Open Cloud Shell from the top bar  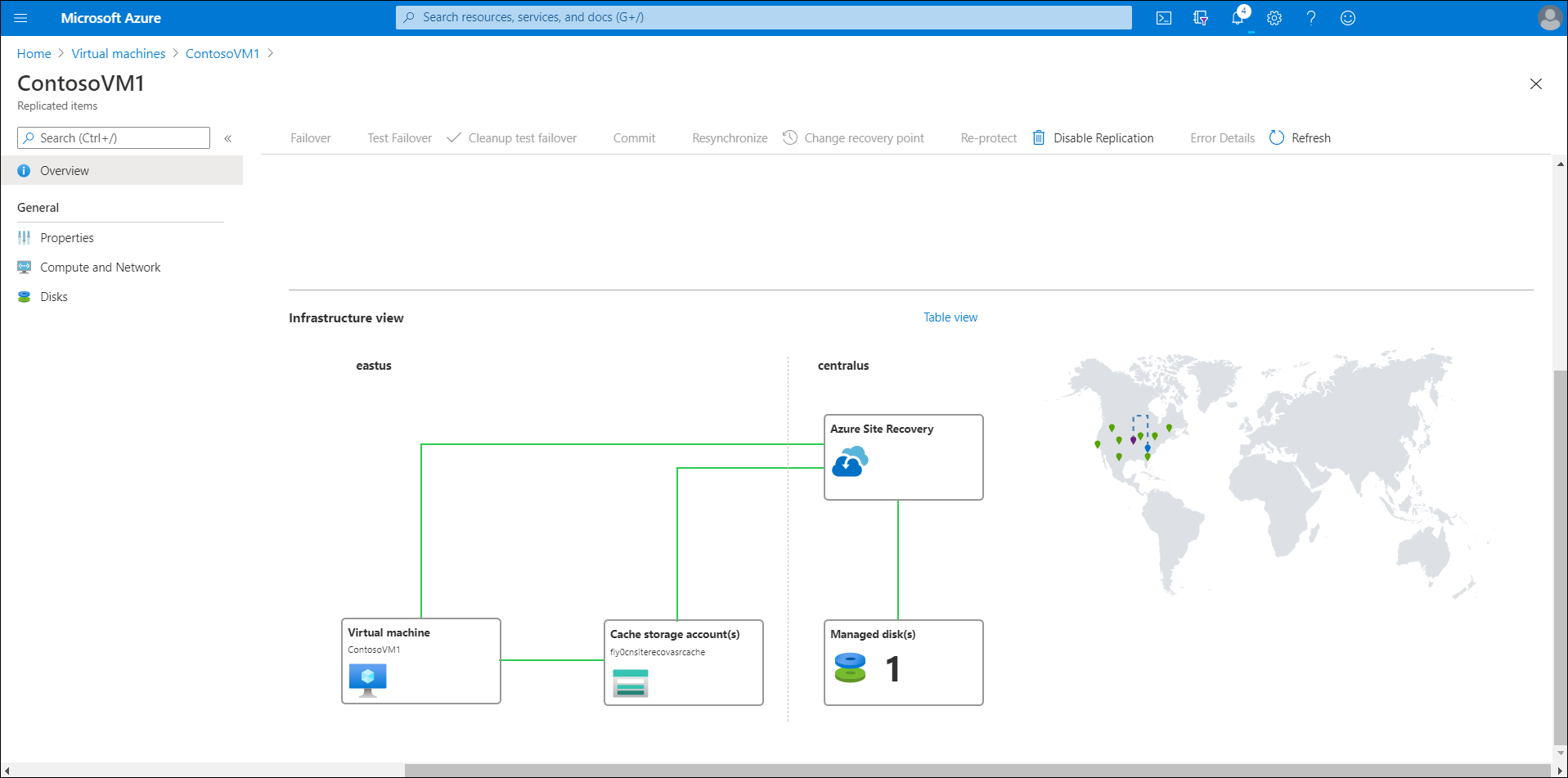tap(1164, 18)
